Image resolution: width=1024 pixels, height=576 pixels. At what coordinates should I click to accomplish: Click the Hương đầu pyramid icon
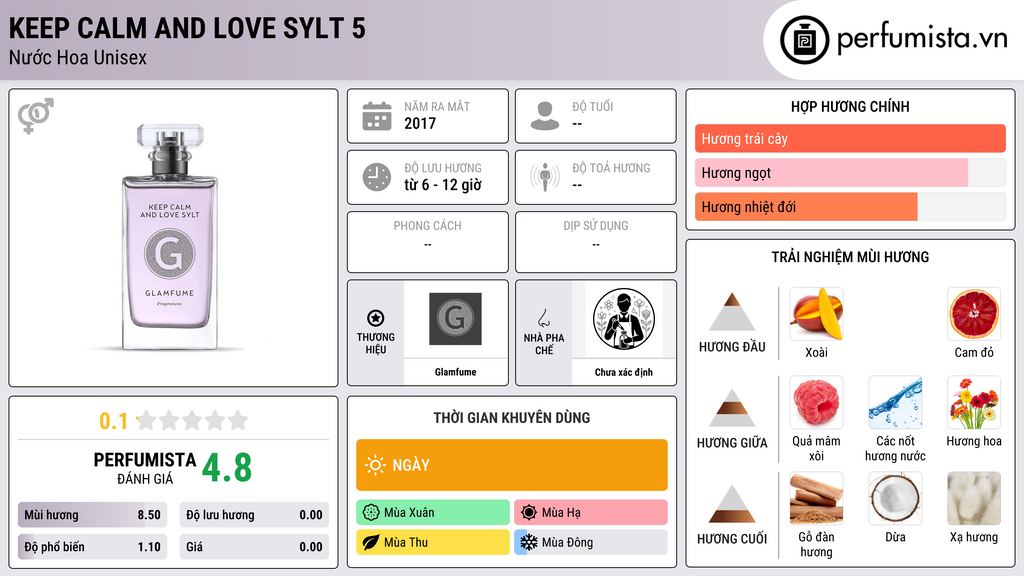coord(732,312)
